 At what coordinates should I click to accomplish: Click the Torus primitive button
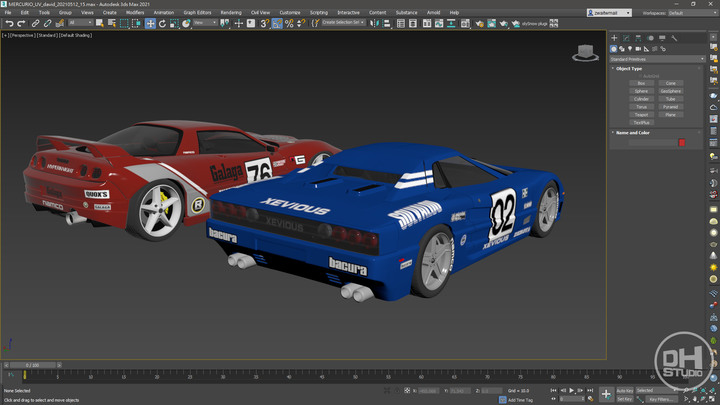[x=641, y=107]
